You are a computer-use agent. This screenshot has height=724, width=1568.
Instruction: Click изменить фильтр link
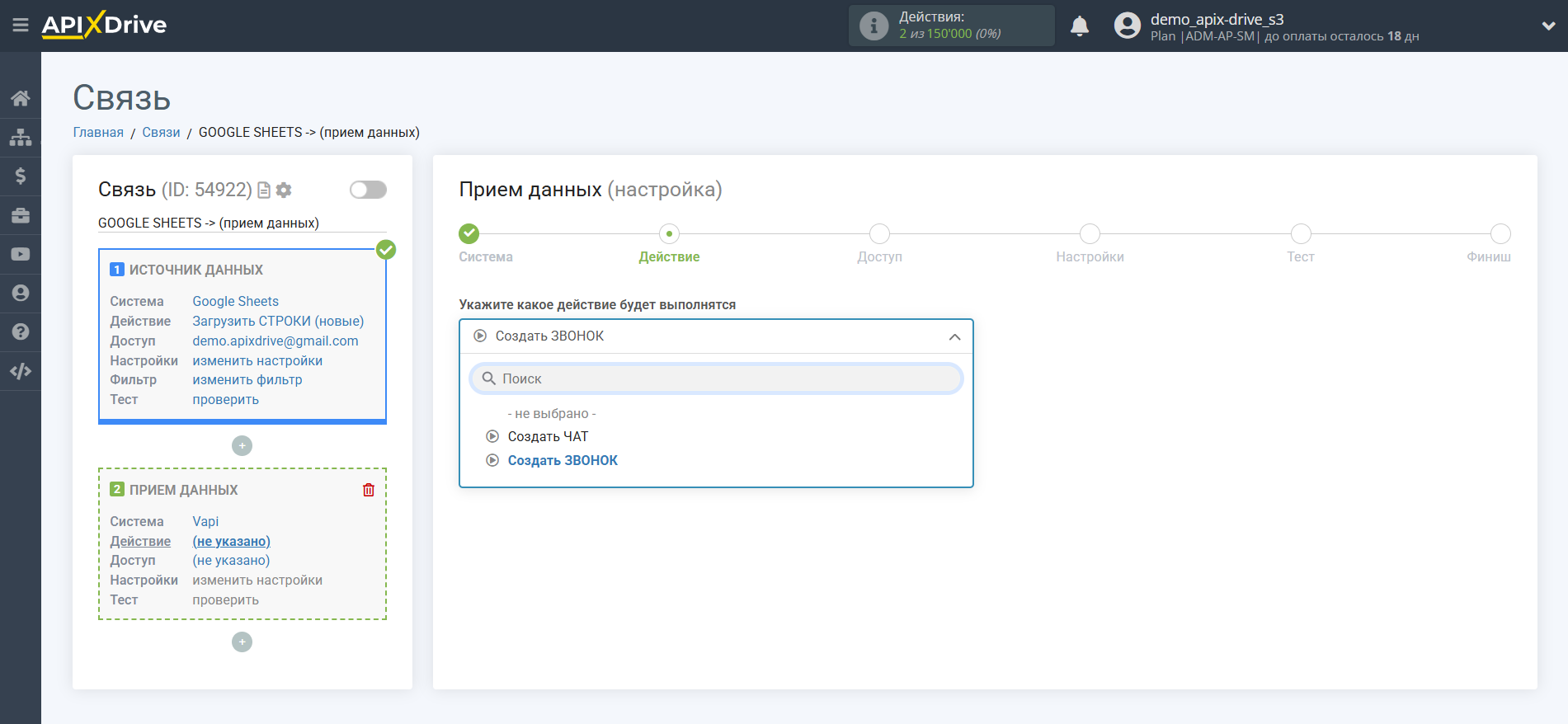click(x=247, y=380)
